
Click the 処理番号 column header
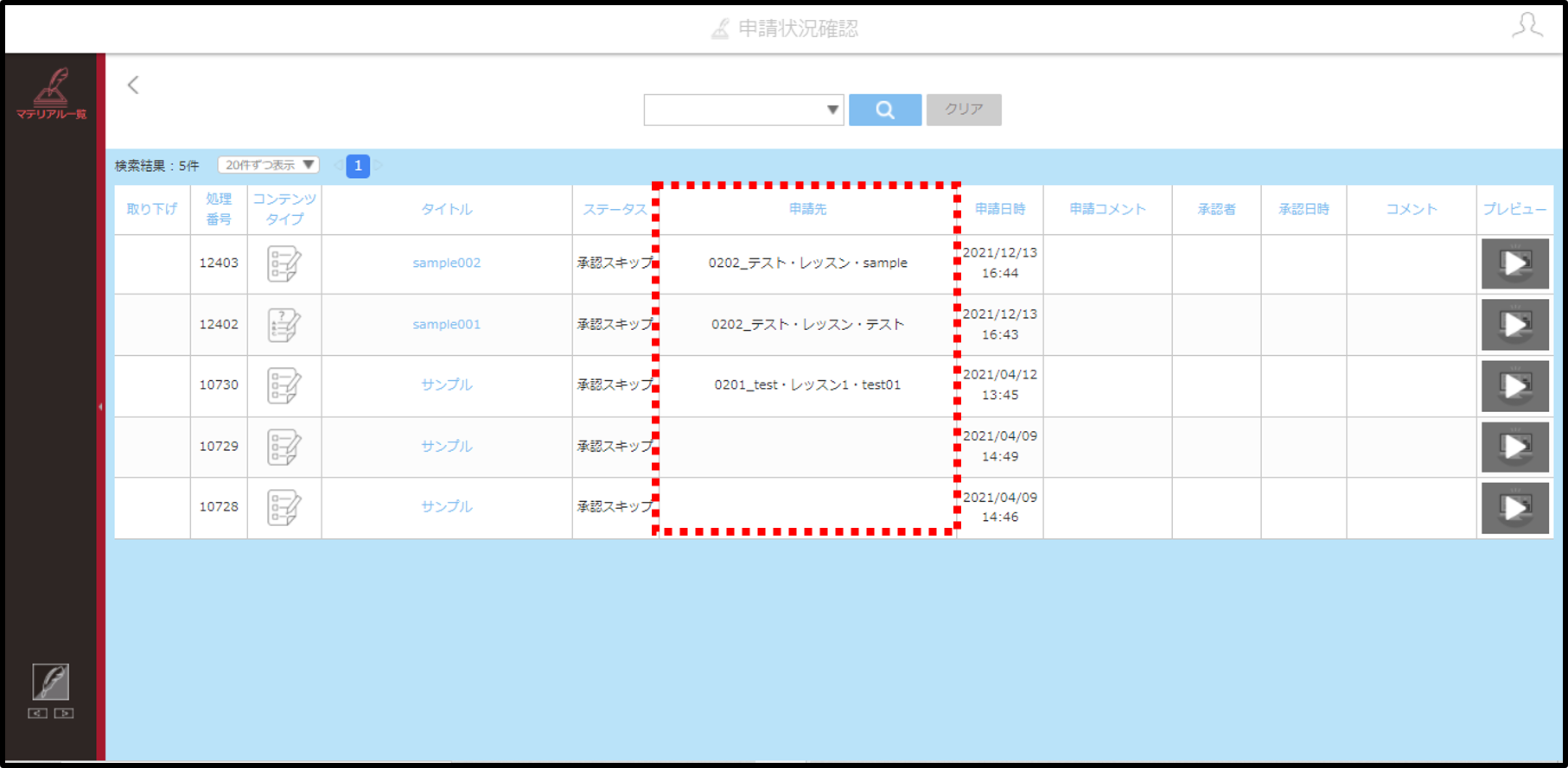click(219, 209)
